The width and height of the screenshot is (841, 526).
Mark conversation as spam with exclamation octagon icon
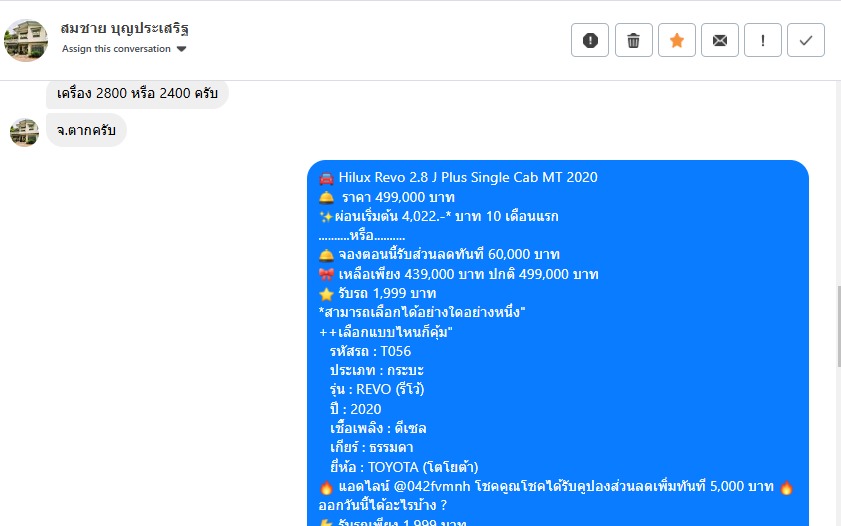(x=589, y=40)
